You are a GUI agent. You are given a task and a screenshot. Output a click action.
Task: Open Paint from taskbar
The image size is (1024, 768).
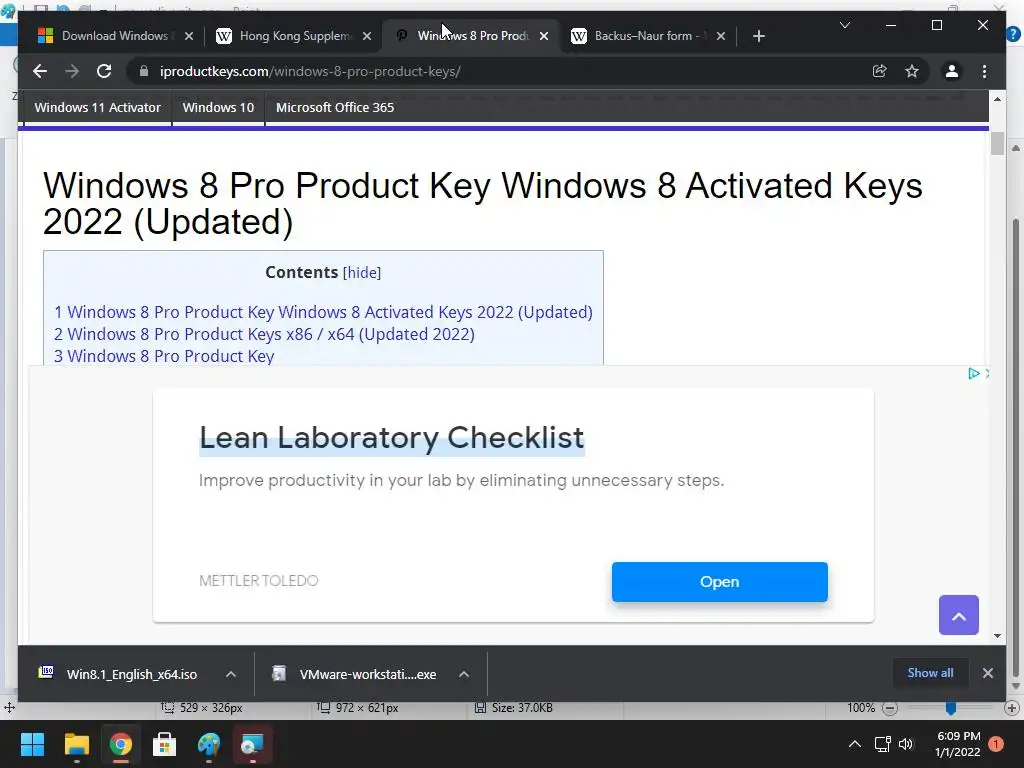coord(208,744)
